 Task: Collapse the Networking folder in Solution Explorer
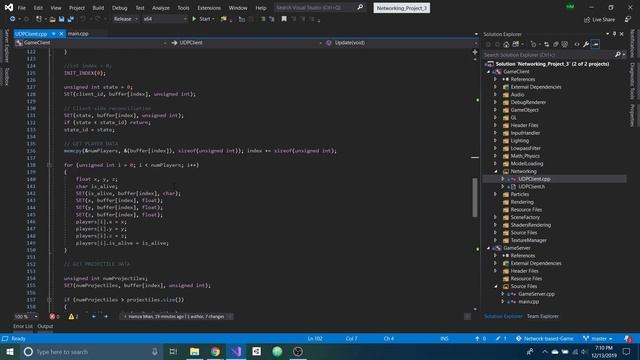pos(496,171)
